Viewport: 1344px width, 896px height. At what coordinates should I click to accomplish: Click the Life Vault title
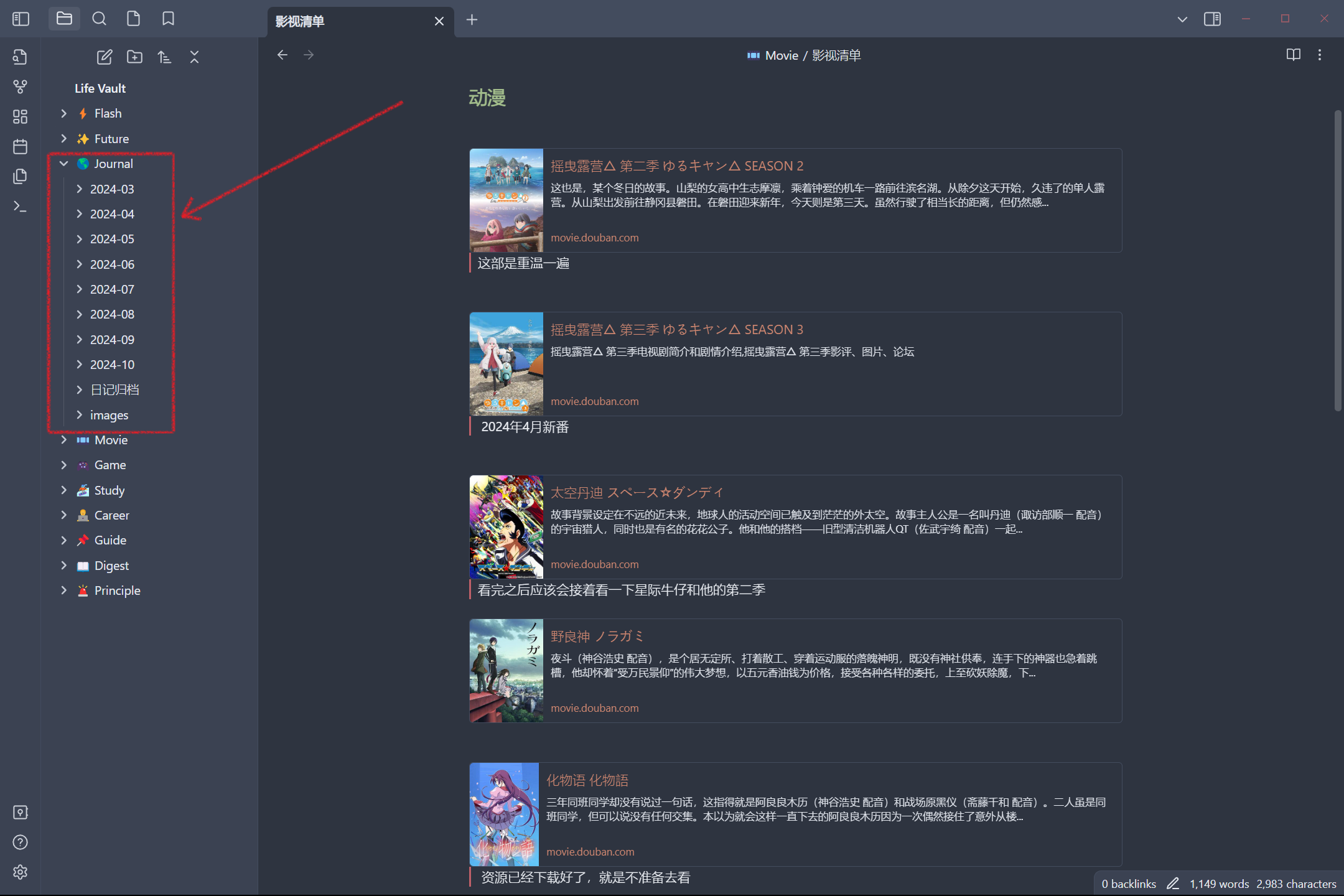[x=100, y=88]
